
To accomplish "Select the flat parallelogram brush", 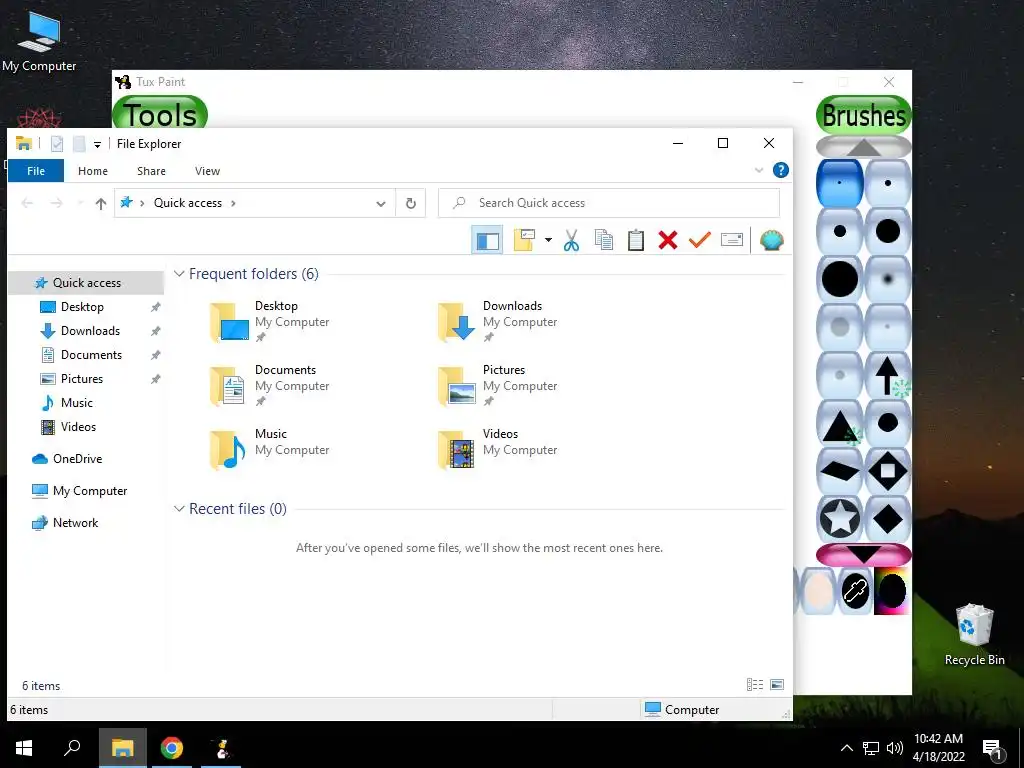I will point(840,471).
